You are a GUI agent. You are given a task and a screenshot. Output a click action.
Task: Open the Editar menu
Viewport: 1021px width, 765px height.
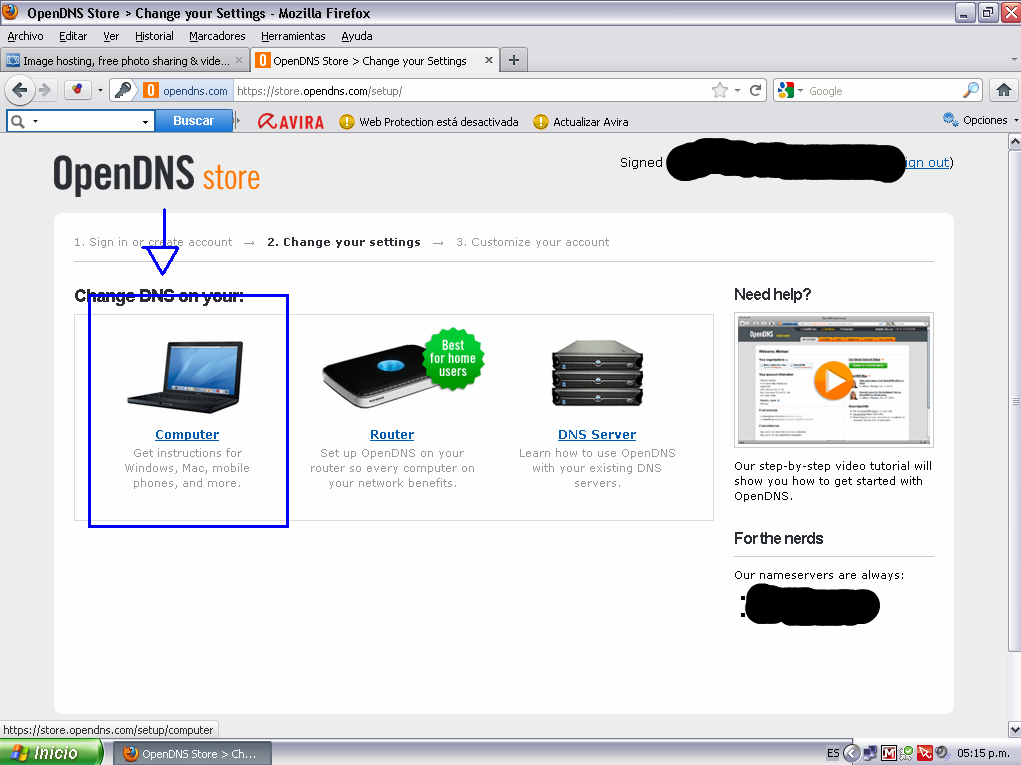(73, 36)
